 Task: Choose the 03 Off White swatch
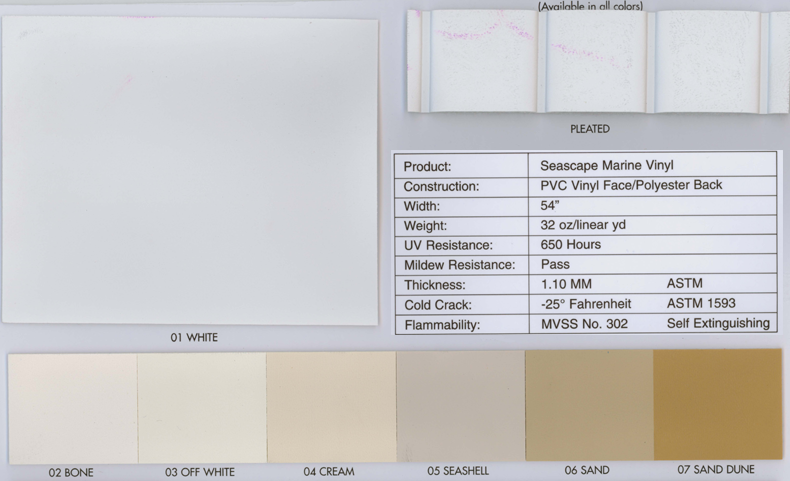tap(202, 407)
